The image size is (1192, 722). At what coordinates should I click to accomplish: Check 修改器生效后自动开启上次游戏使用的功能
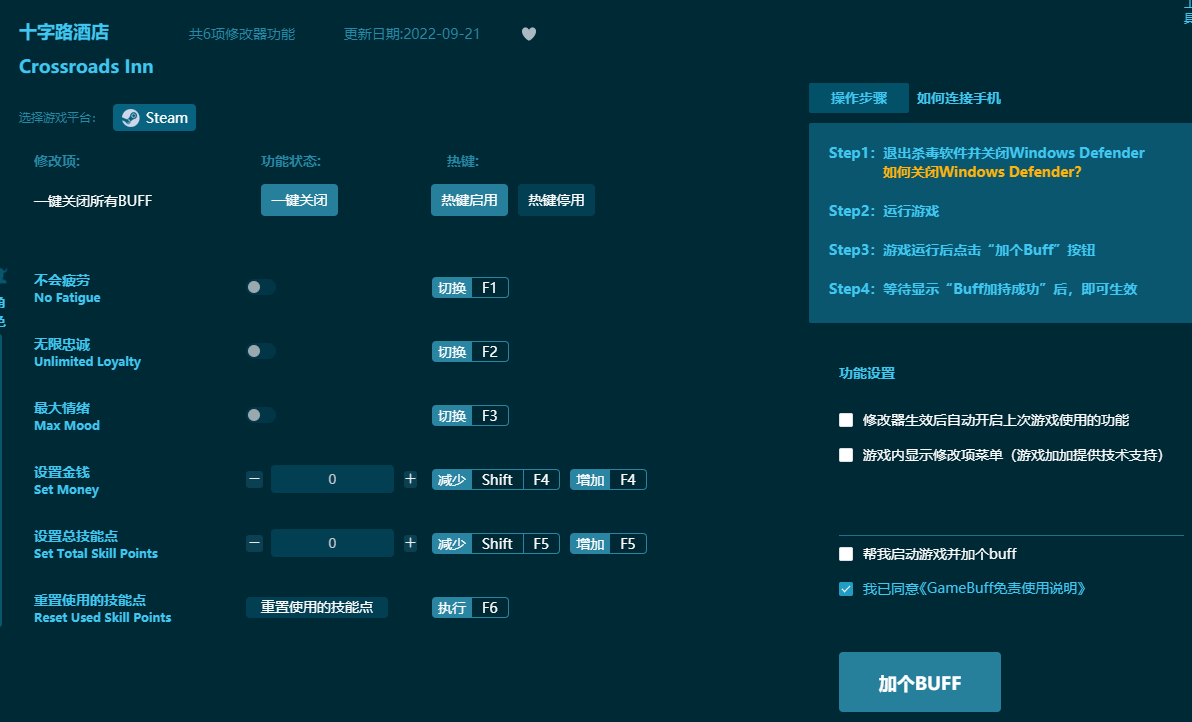pos(846,420)
